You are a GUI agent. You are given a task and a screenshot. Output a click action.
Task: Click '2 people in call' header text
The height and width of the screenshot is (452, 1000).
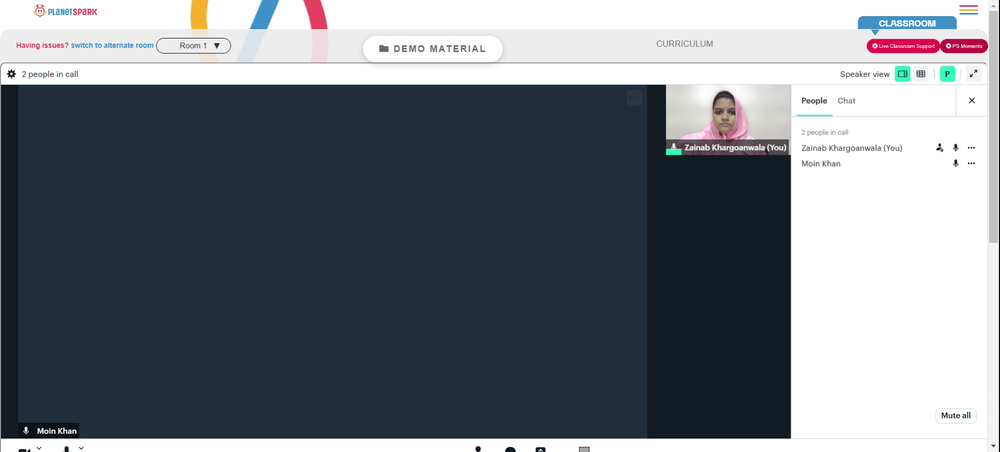pos(50,74)
